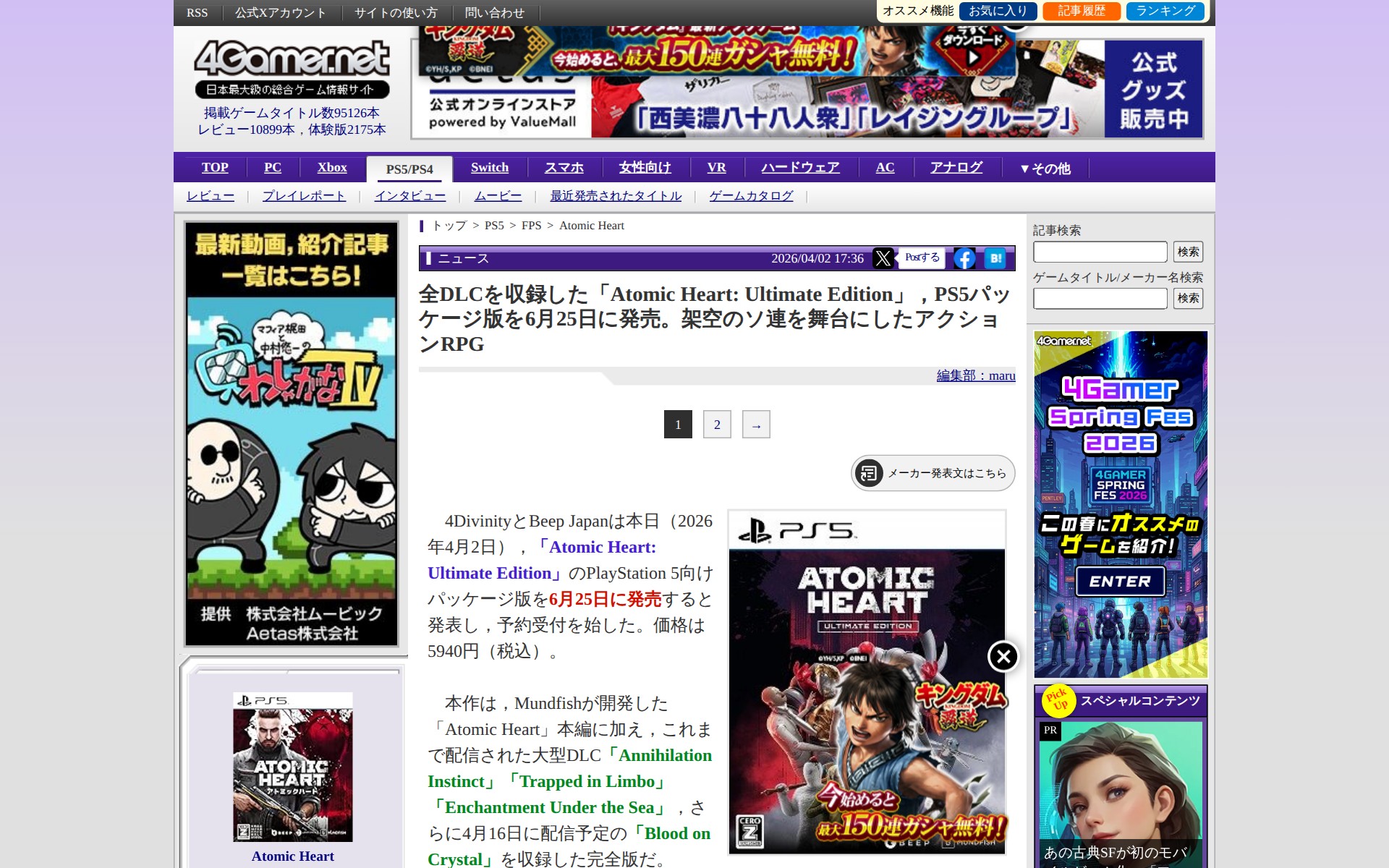Click 検索 button for 記事検索

[x=1188, y=252]
